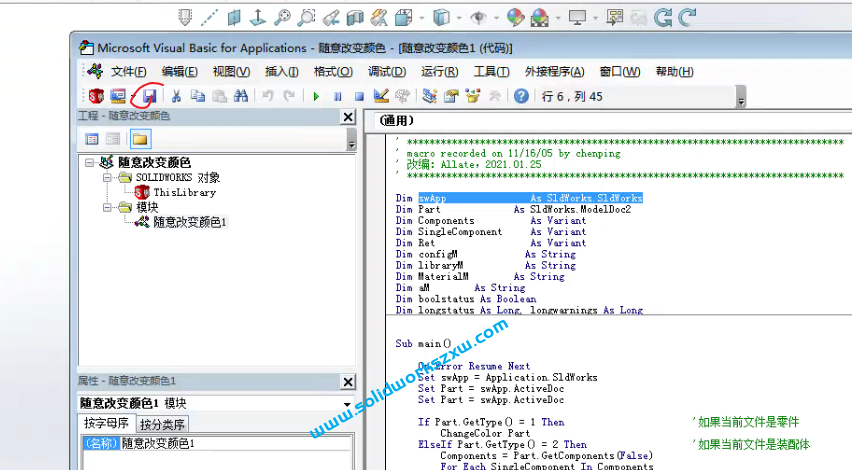Click View Code icon in project panel
Viewport: 852px width, 470px height.
click(x=92, y=139)
